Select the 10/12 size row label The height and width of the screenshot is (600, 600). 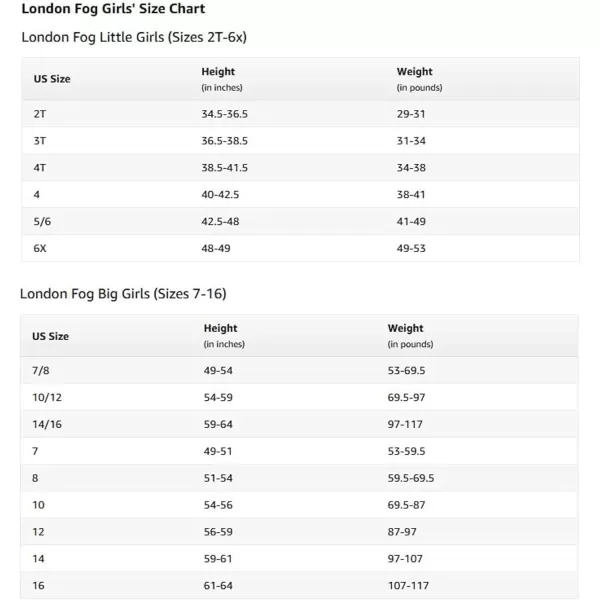tap(47, 397)
